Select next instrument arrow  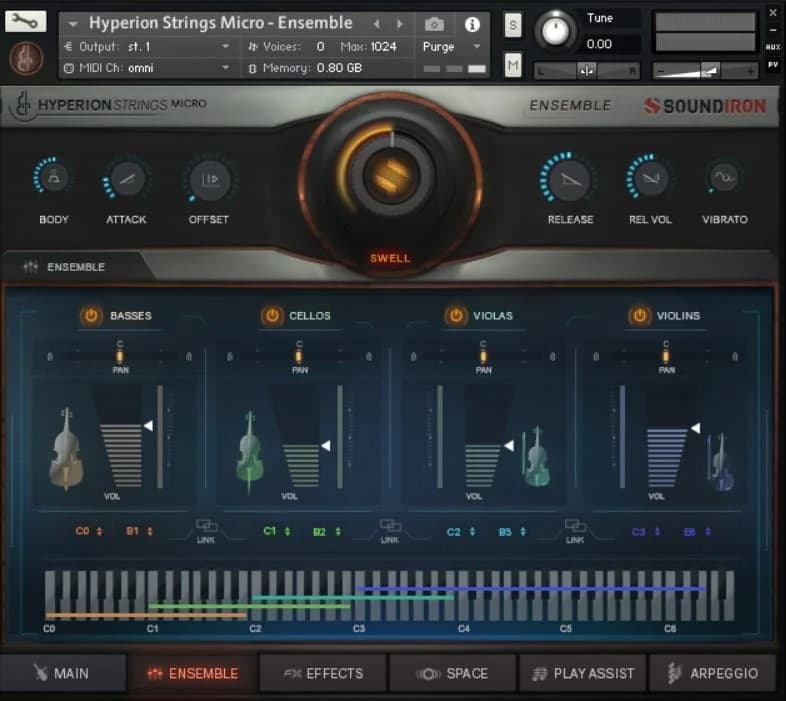point(400,24)
